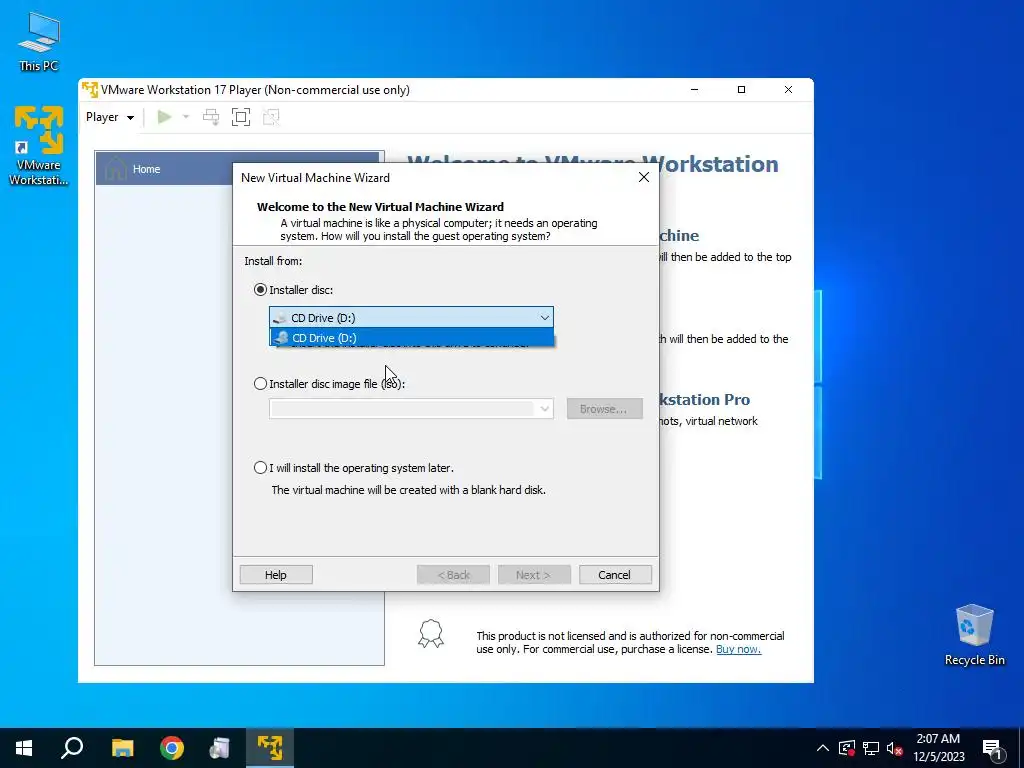This screenshot has width=1024, height=768.
Task: Minimize the VMware Workstation Player window
Action: click(x=695, y=89)
